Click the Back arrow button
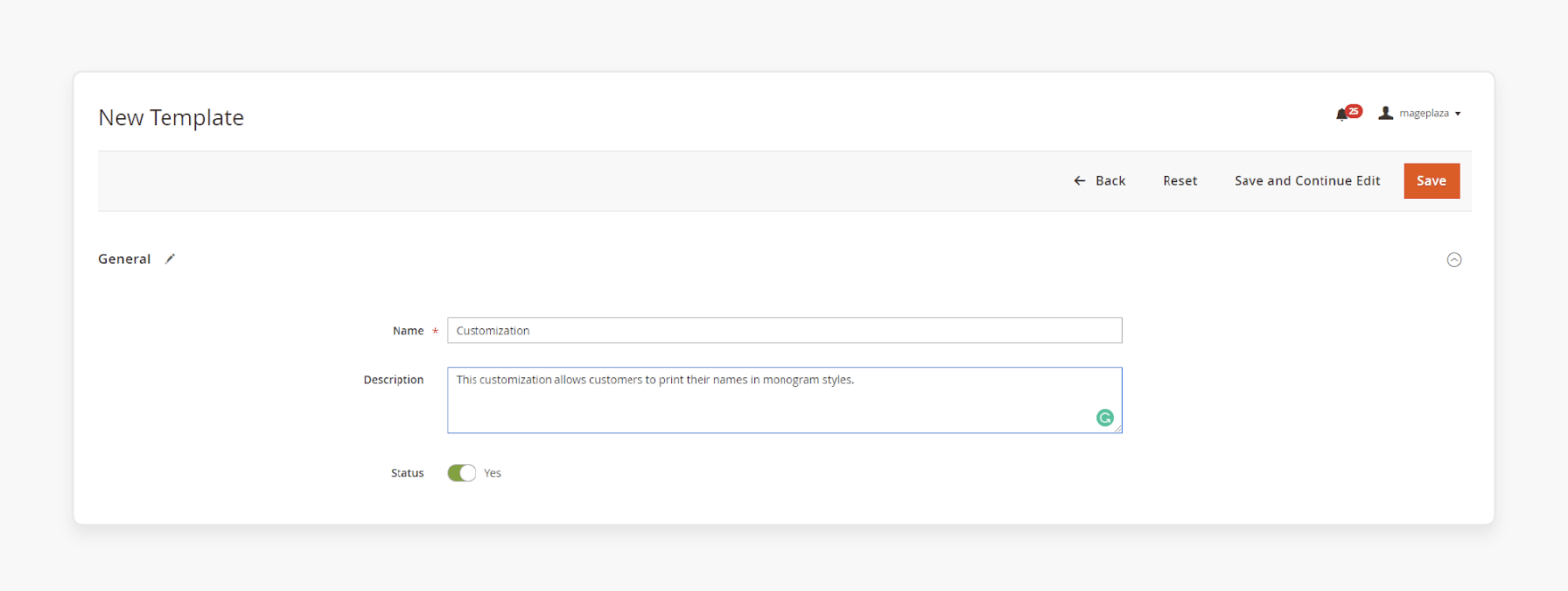The height and width of the screenshot is (591, 1568). coord(1100,180)
